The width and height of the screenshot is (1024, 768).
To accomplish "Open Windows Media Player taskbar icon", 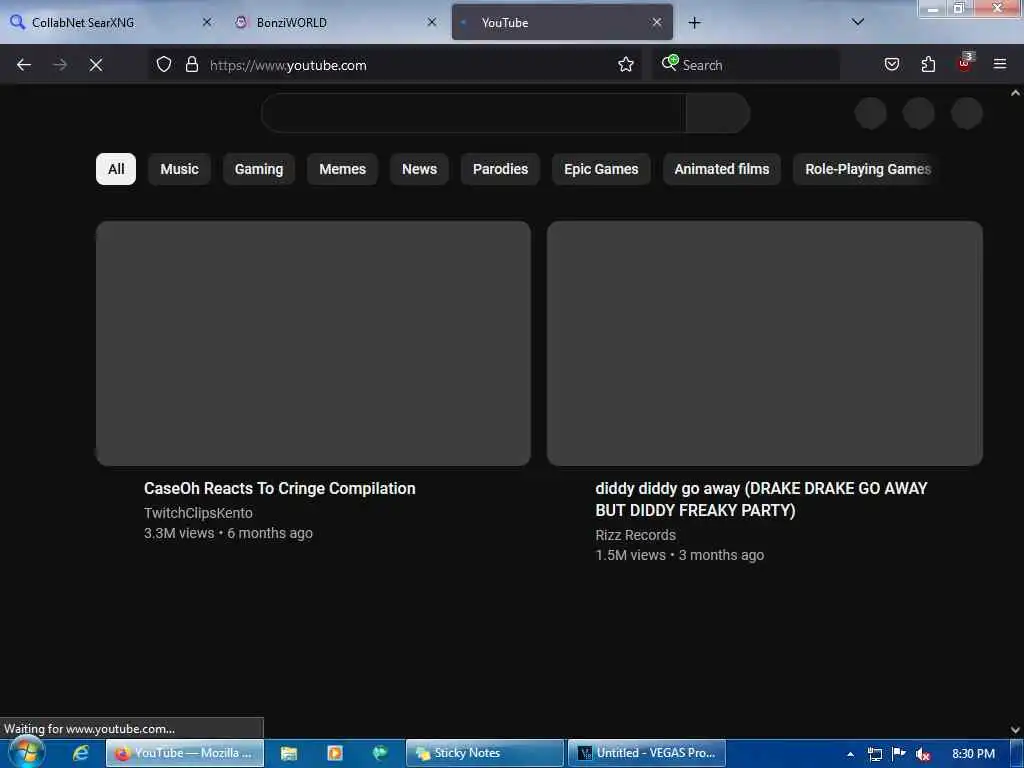I will [x=334, y=753].
